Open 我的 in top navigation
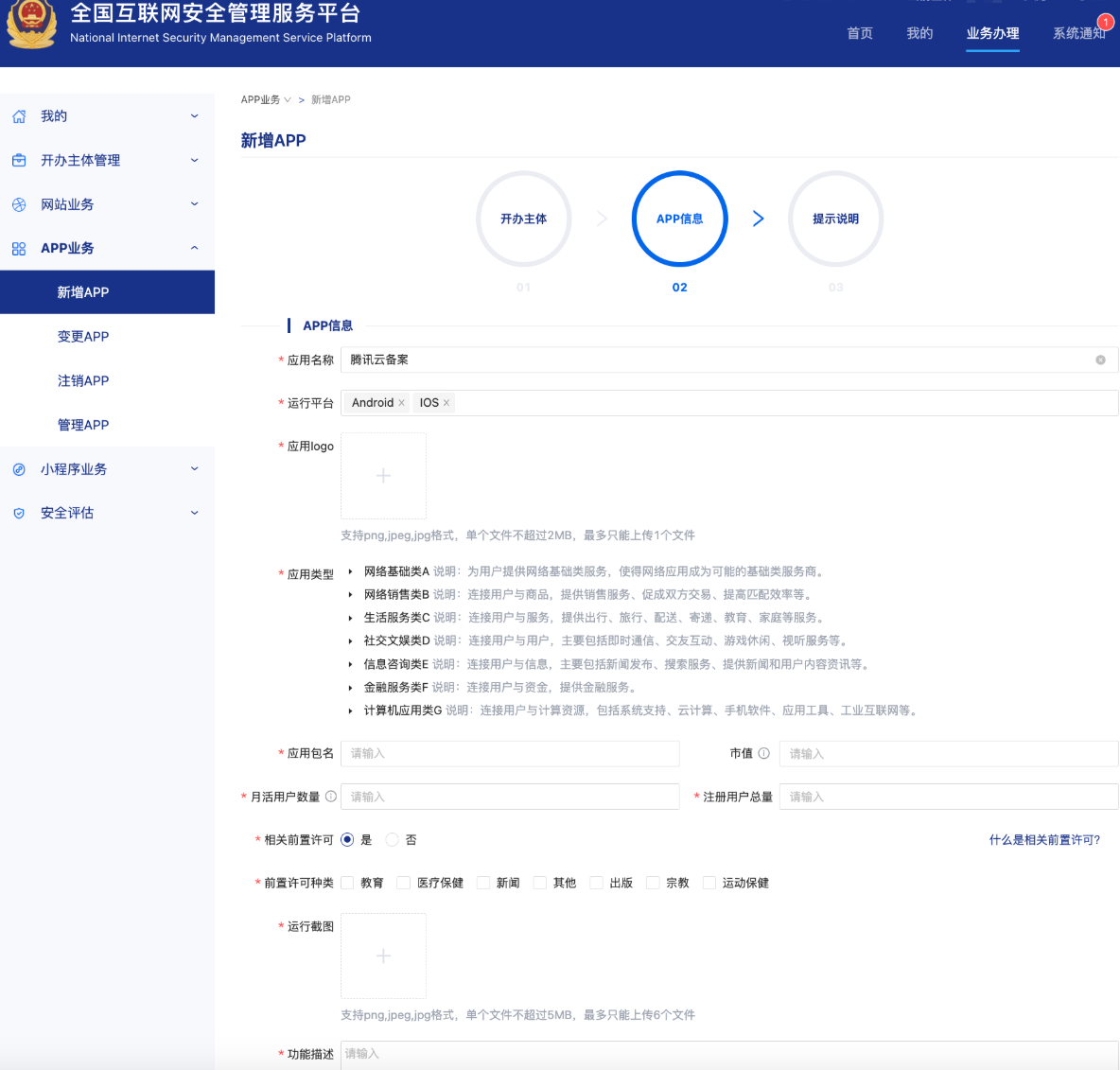The image size is (1120, 1070). [919, 33]
